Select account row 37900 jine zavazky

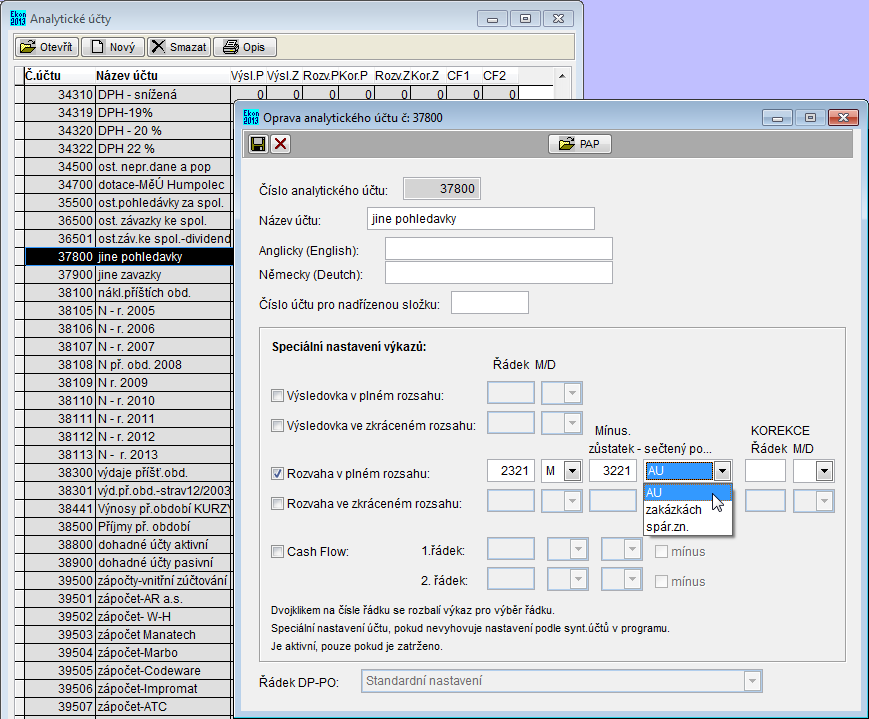127,274
